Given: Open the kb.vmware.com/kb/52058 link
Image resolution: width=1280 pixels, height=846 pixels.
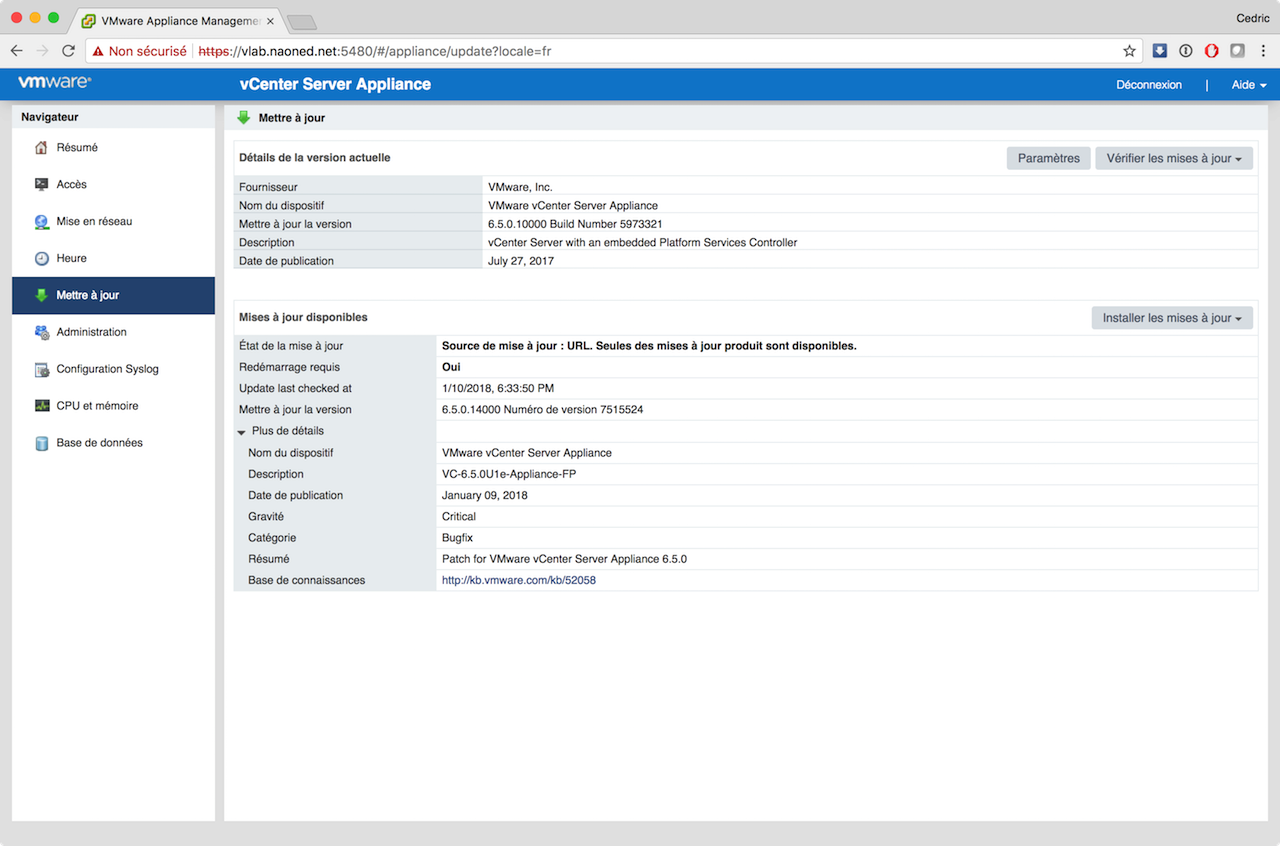Looking at the screenshot, I should [518, 580].
